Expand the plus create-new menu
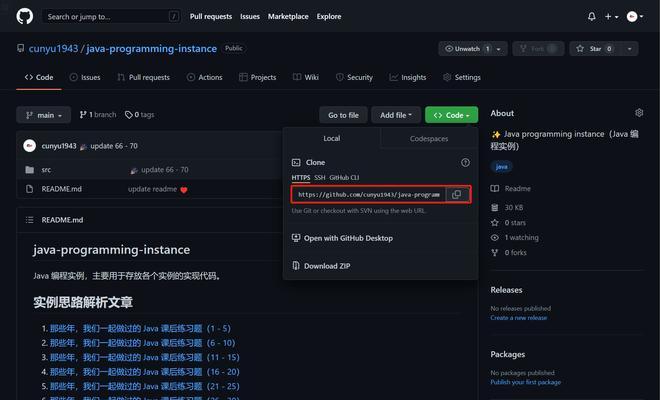 coord(611,16)
